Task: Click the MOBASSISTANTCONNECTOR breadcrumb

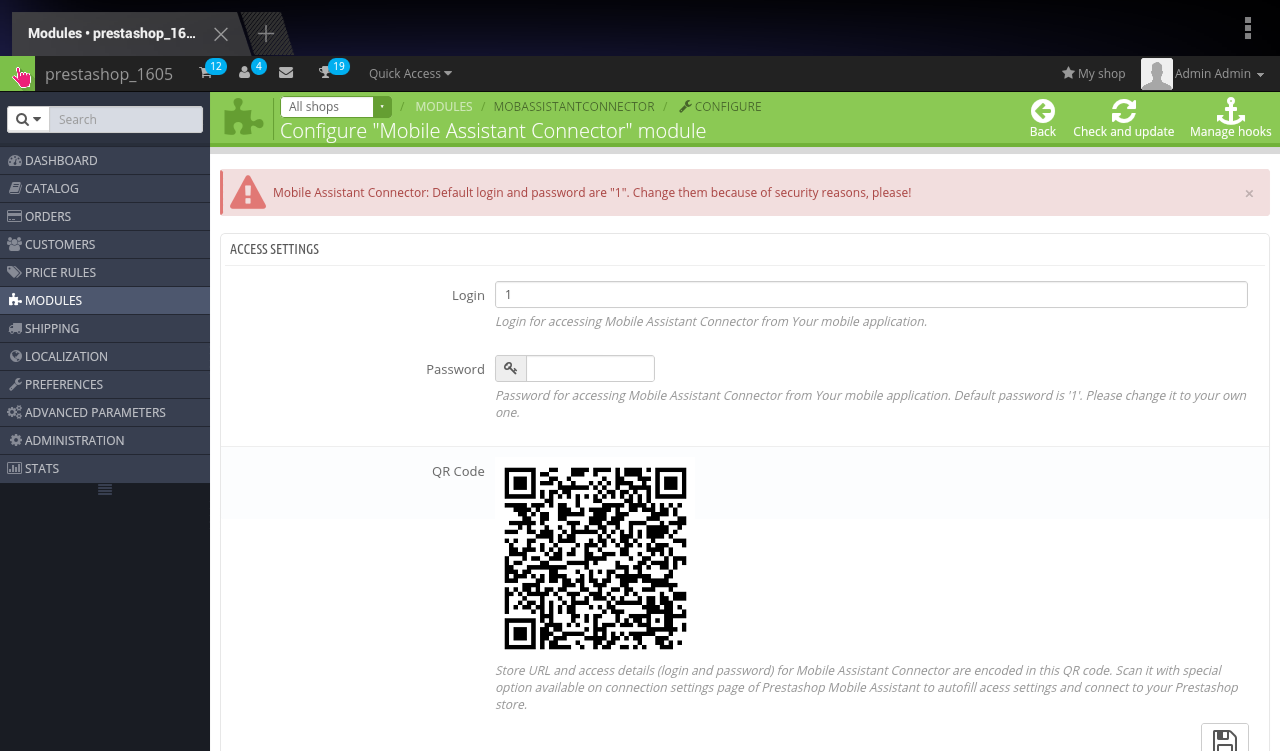Action: (574, 106)
